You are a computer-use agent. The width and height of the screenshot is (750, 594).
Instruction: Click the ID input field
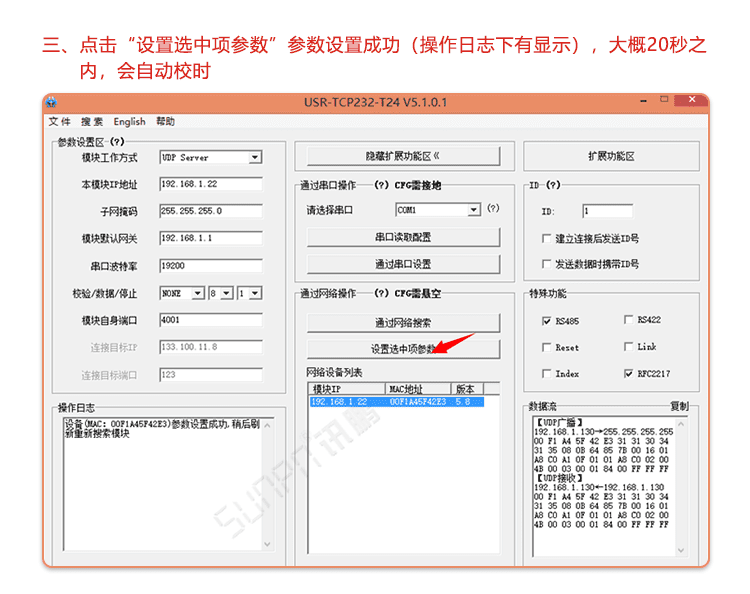[607, 211]
